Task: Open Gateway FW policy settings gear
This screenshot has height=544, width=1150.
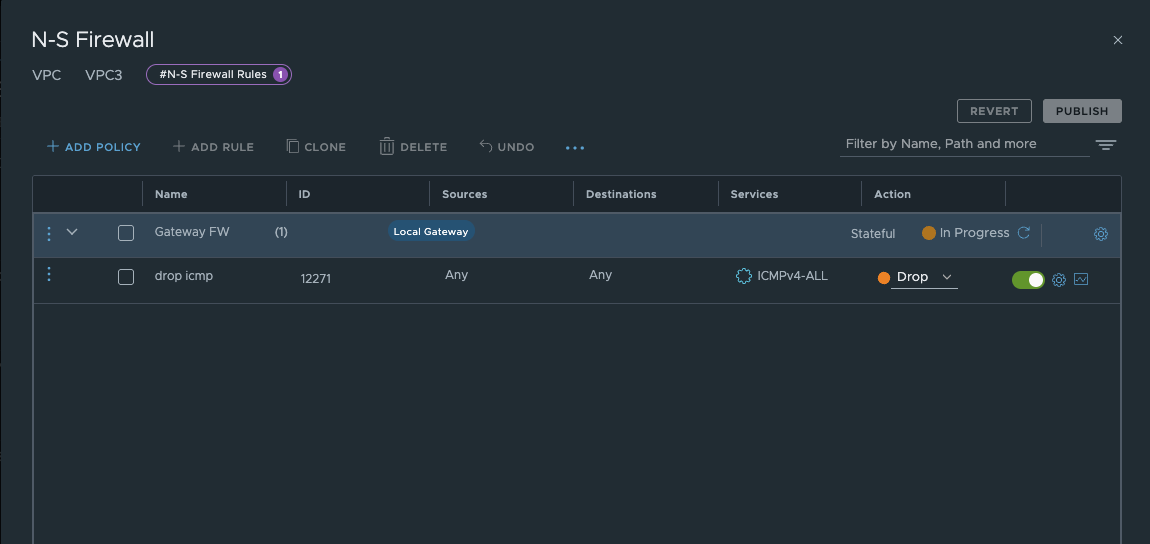Action: point(1101,234)
